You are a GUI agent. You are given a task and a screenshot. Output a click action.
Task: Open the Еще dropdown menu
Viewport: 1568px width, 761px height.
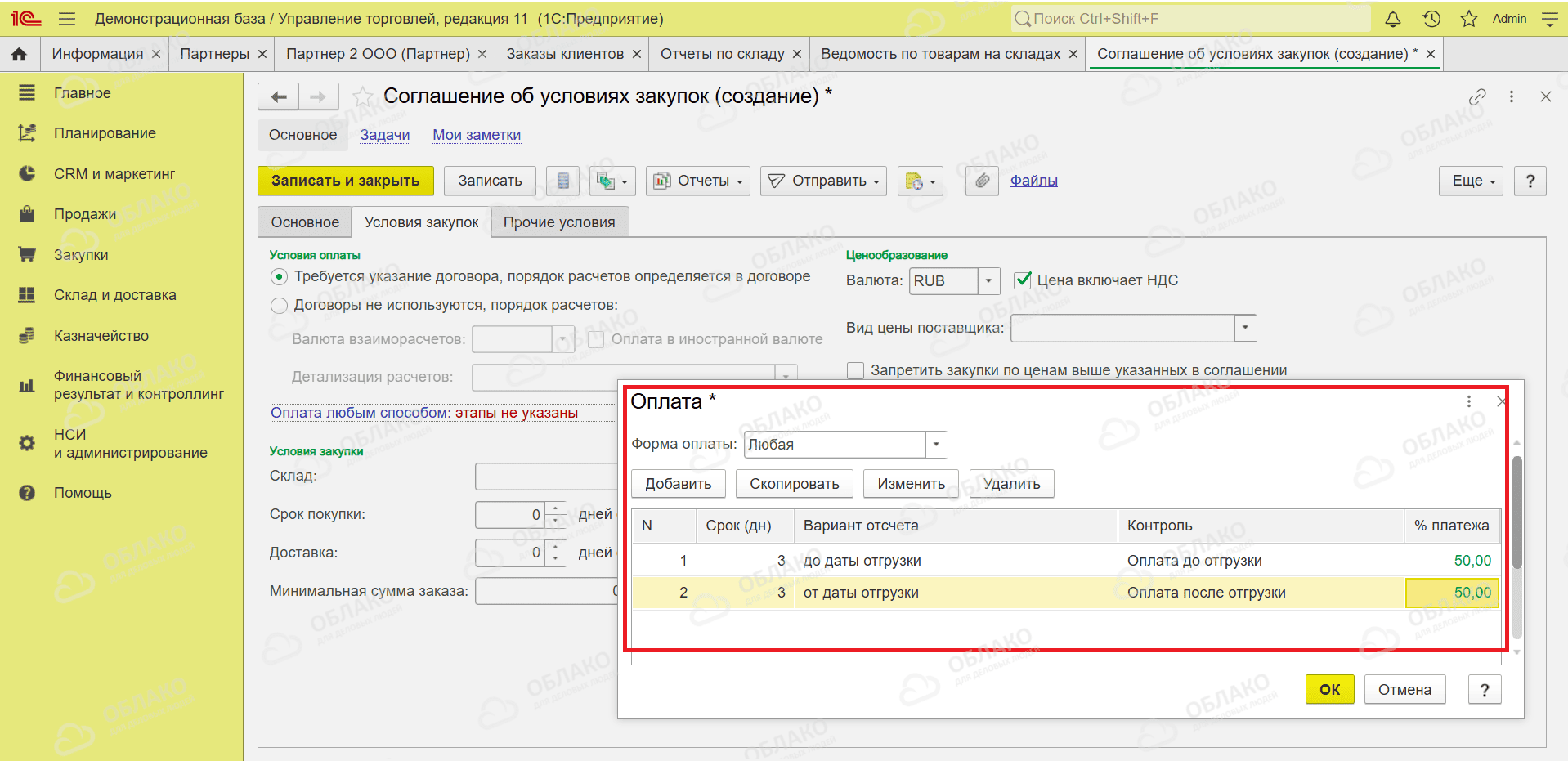tap(1472, 181)
